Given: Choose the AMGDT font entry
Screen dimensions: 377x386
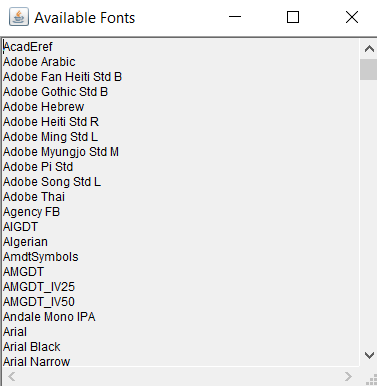Looking at the screenshot, I should pos(23,272).
